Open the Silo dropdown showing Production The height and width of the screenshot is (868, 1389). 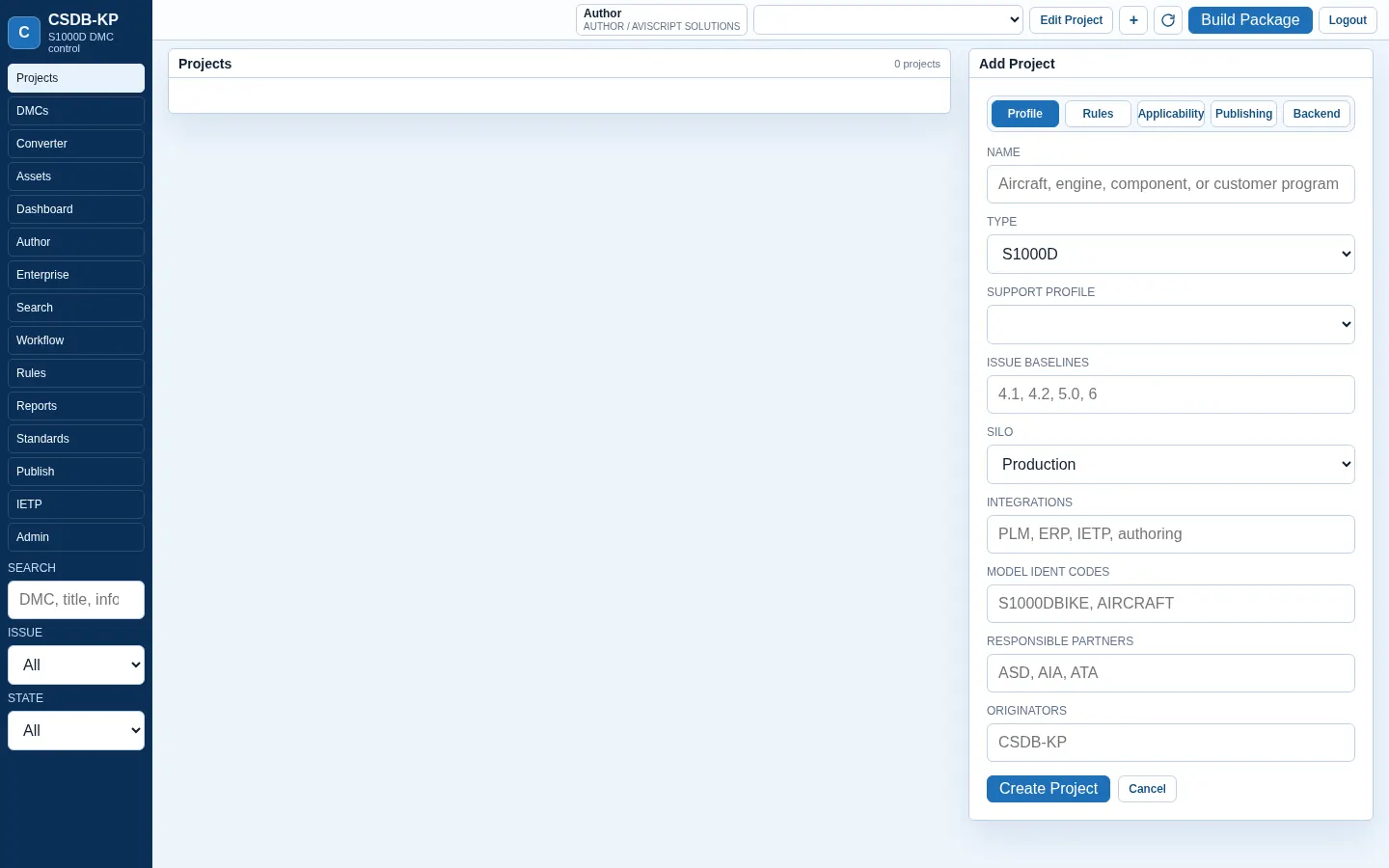(x=1171, y=465)
